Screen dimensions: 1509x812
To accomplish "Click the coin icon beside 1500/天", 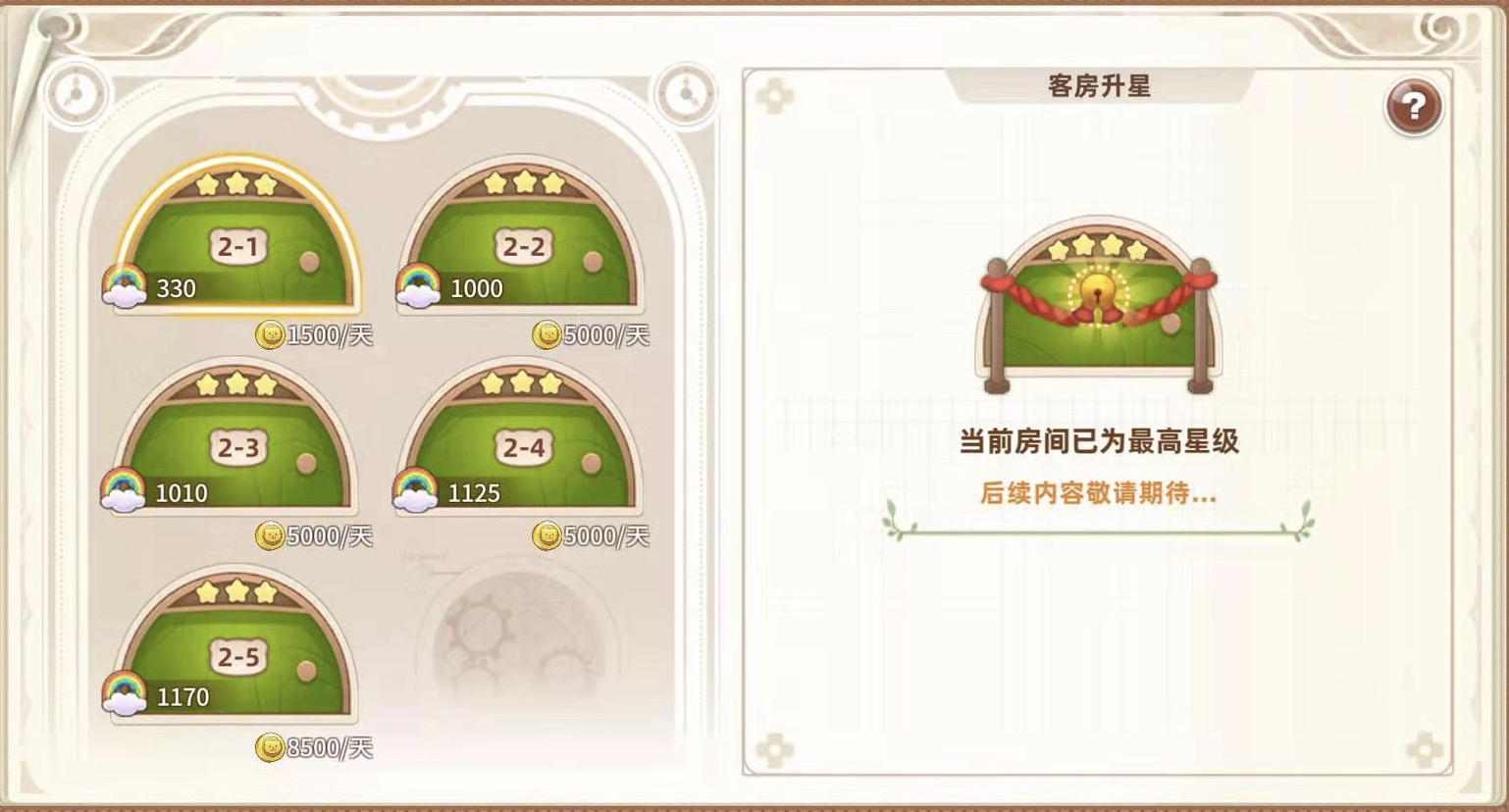I will coord(270,335).
